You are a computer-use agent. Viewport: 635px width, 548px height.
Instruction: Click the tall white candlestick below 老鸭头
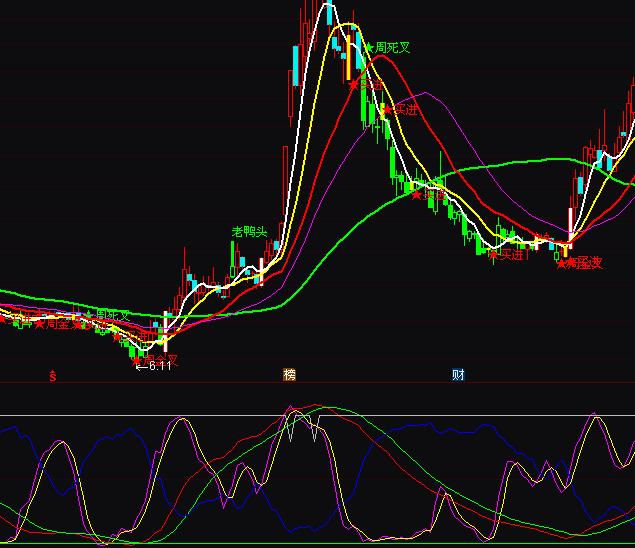click(263, 271)
